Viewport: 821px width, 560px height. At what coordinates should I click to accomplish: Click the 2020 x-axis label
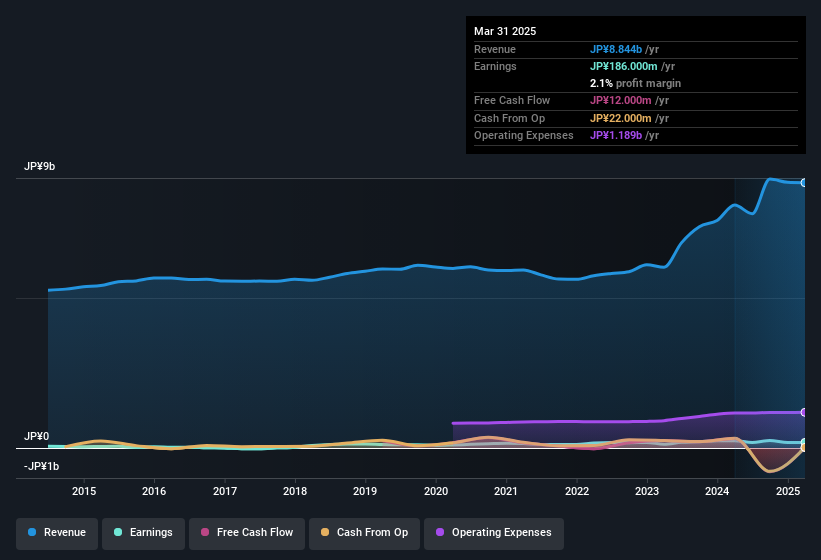pyautogui.click(x=436, y=491)
